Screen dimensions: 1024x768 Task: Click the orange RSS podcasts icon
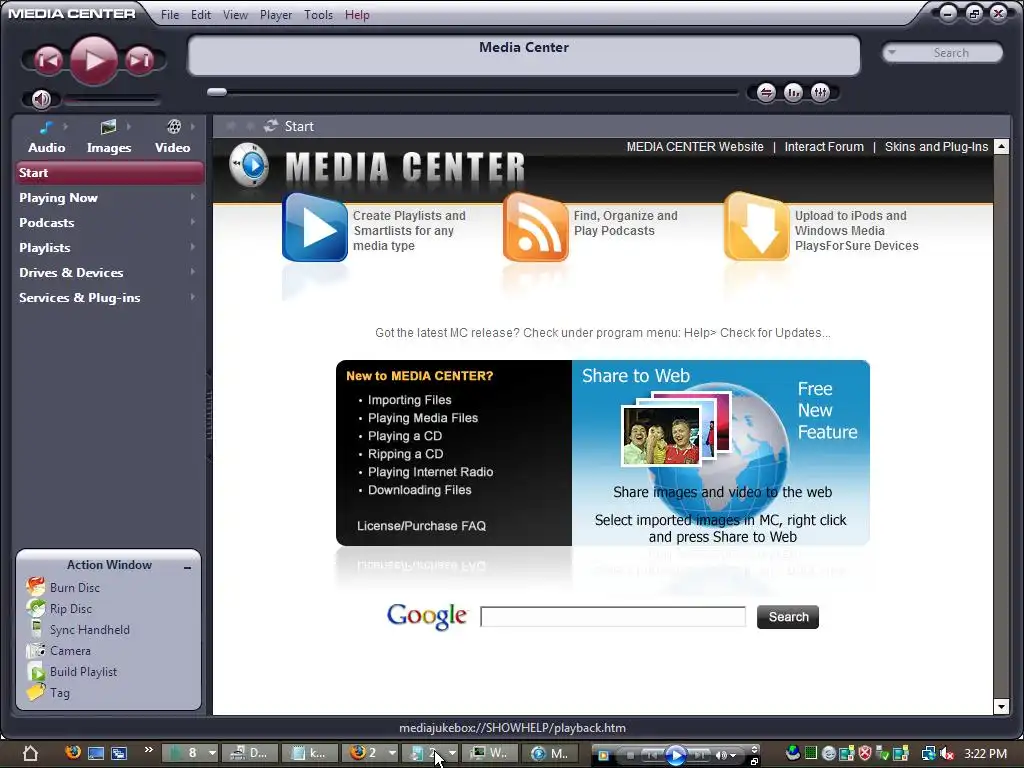tap(536, 228)
